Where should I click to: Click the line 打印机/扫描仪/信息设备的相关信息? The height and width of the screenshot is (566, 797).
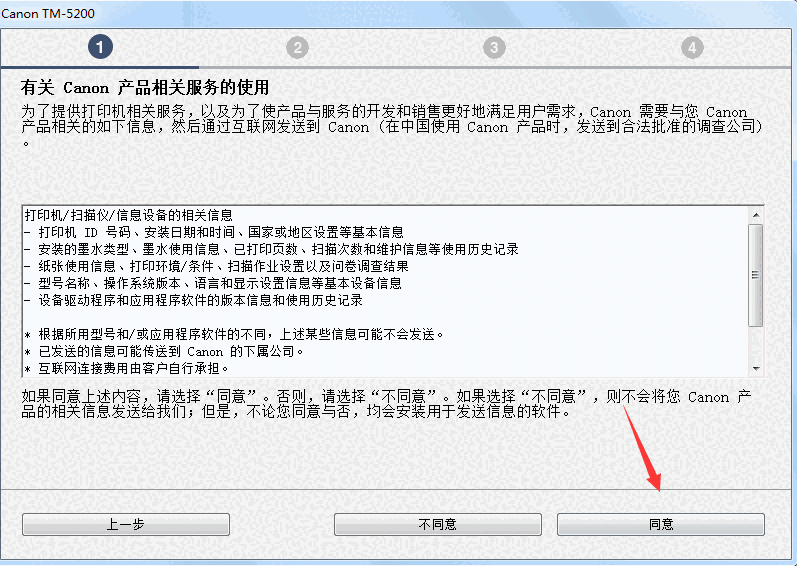coord(129,215)
